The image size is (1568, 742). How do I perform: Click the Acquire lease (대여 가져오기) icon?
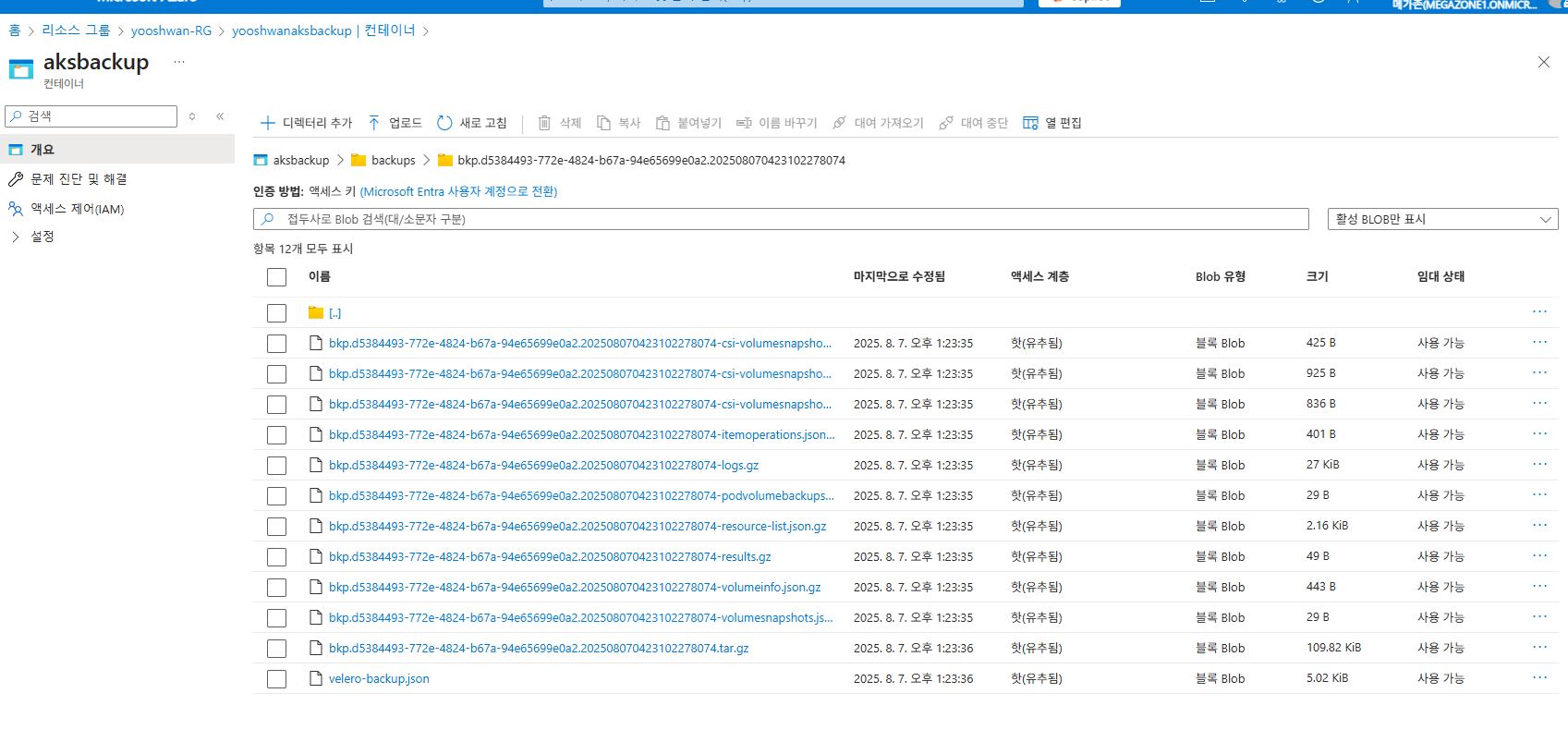click(x=839, y=123)
